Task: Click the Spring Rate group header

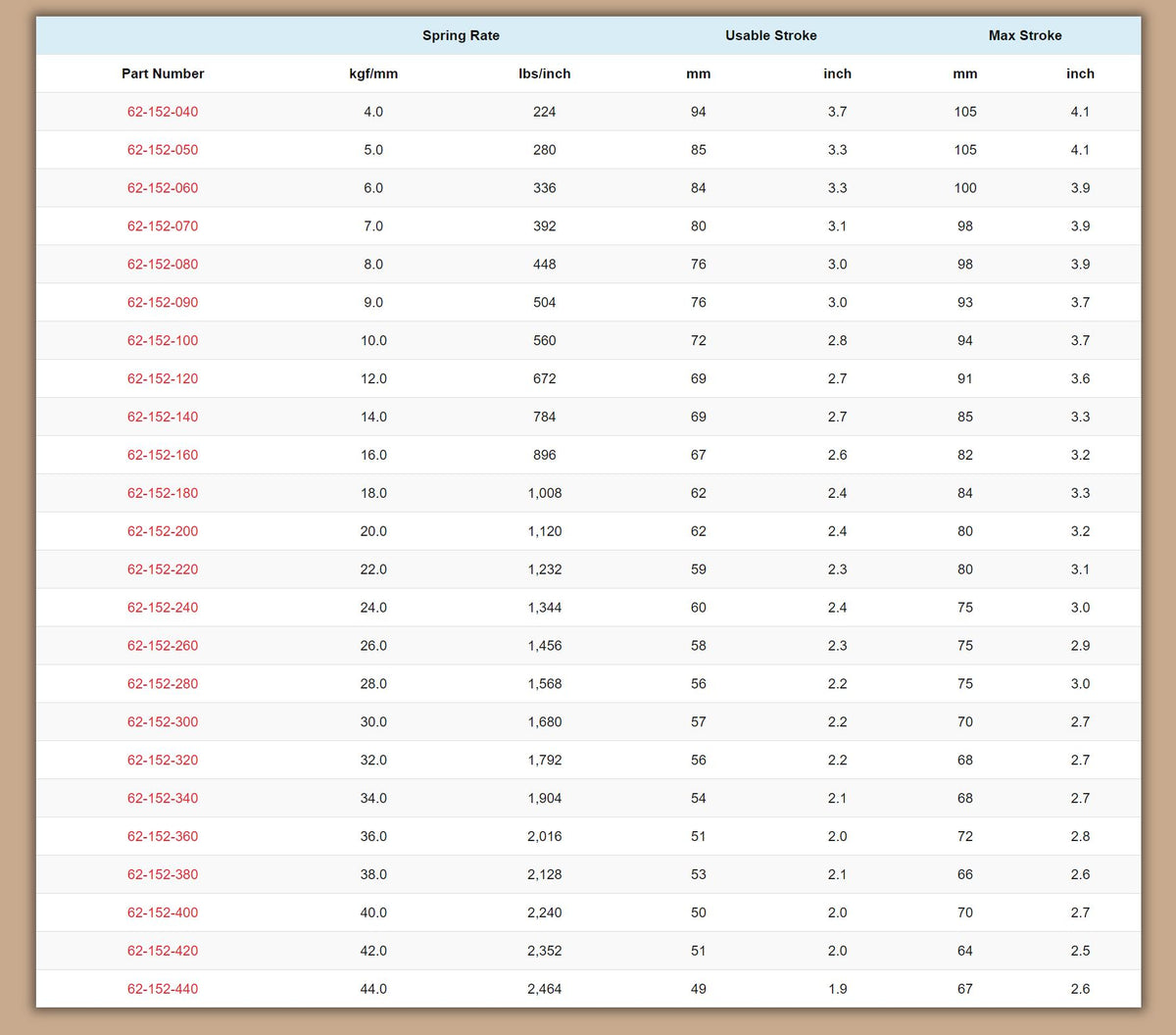Action: 461,35
